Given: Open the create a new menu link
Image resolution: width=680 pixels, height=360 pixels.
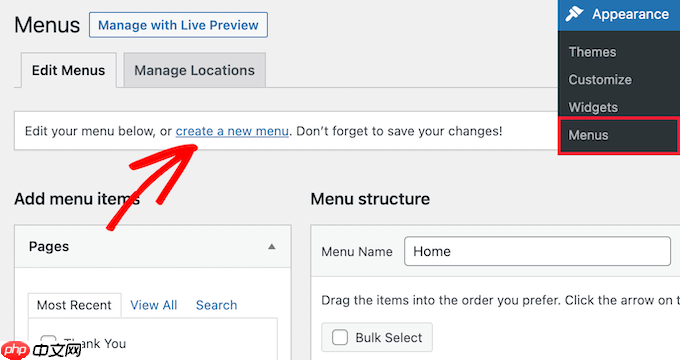Looking at the screenshot, I should pyautogui.click(x=232, y=131).
